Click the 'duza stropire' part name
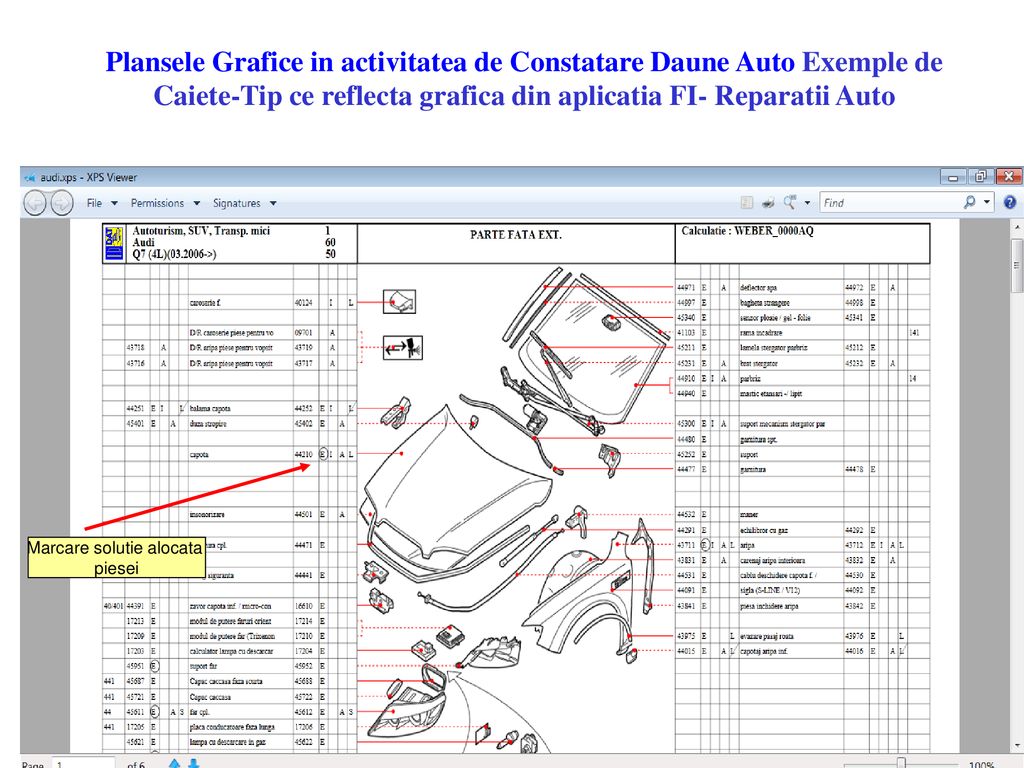1024x768 pixels. (208, 424)
